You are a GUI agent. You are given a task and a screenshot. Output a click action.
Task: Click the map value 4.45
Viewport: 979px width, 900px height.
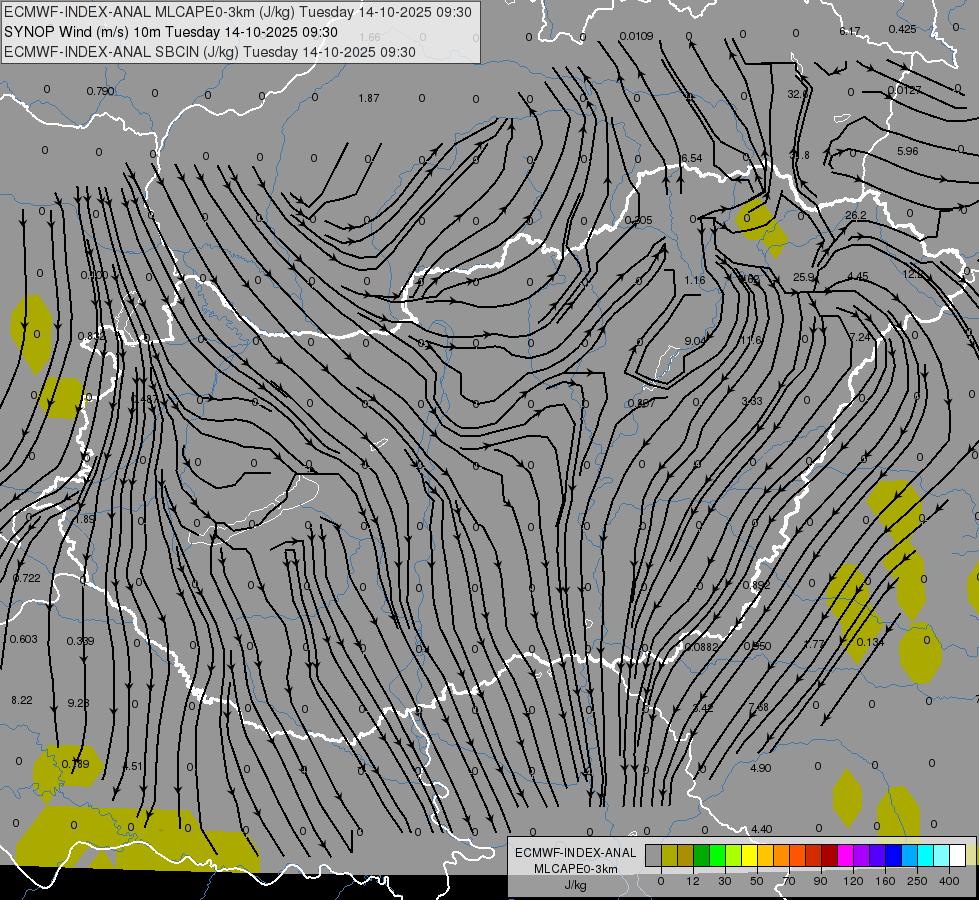coord(858,276)
